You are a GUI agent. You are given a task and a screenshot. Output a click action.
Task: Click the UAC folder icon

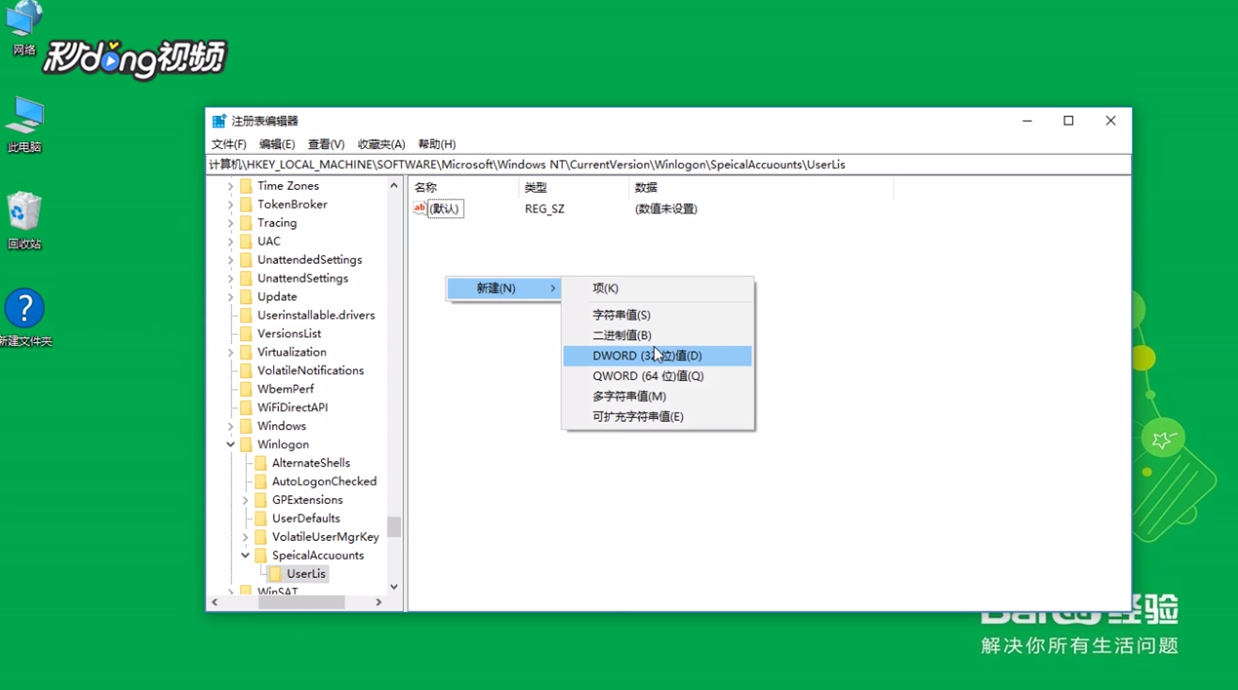(246, 241)
